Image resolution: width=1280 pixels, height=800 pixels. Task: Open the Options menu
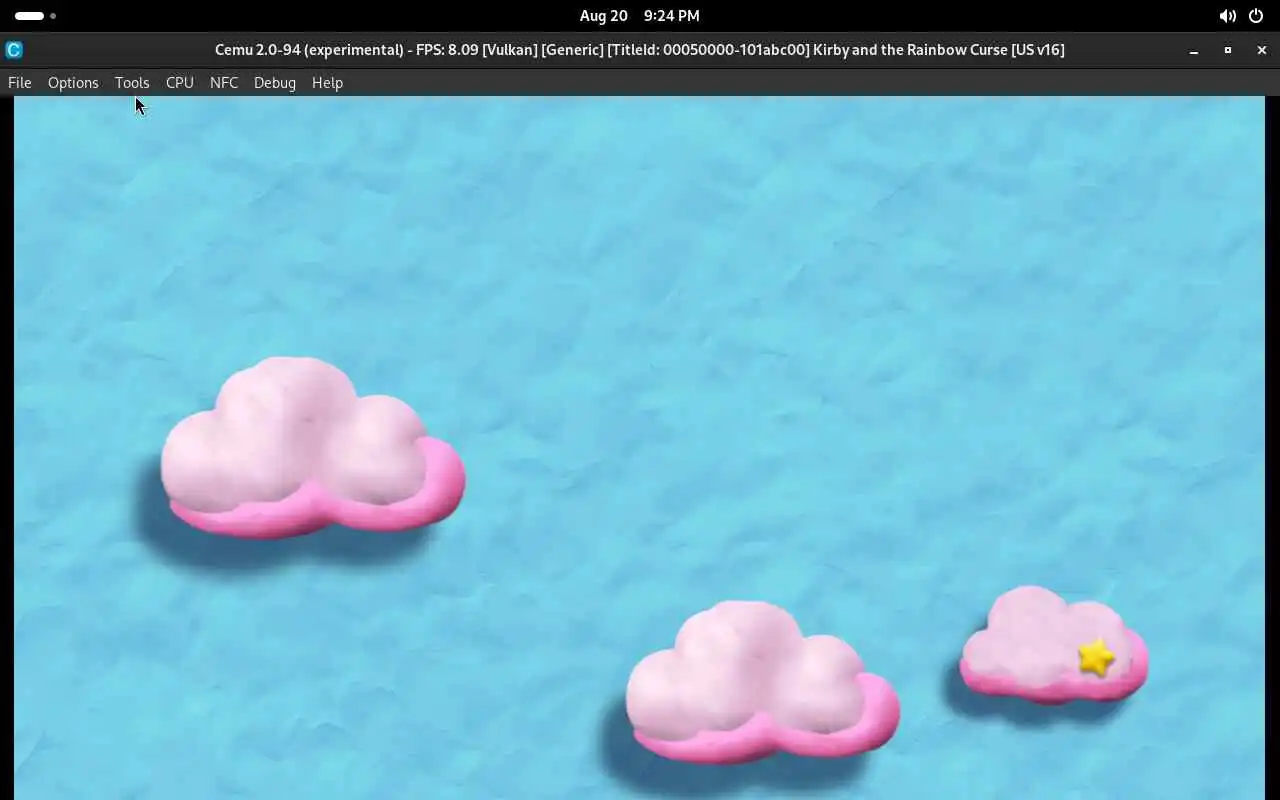click(x=73, y=83)
